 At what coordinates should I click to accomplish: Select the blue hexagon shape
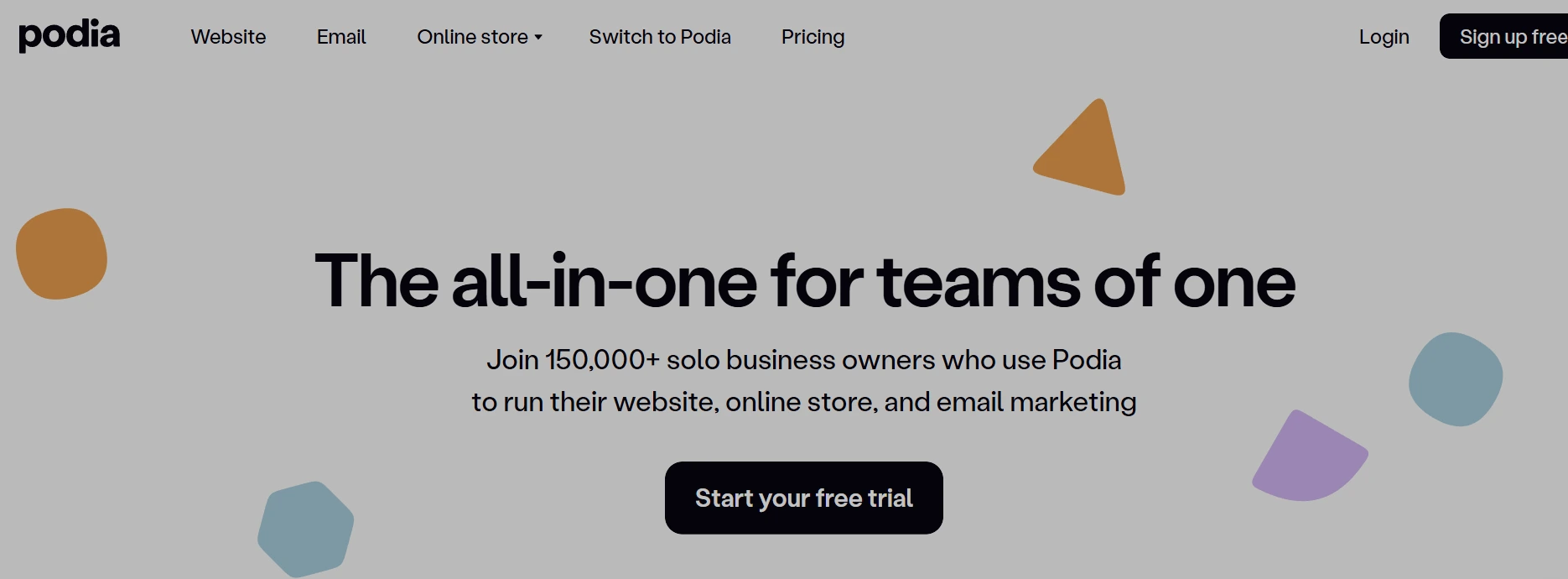click(x=305, y=529)
